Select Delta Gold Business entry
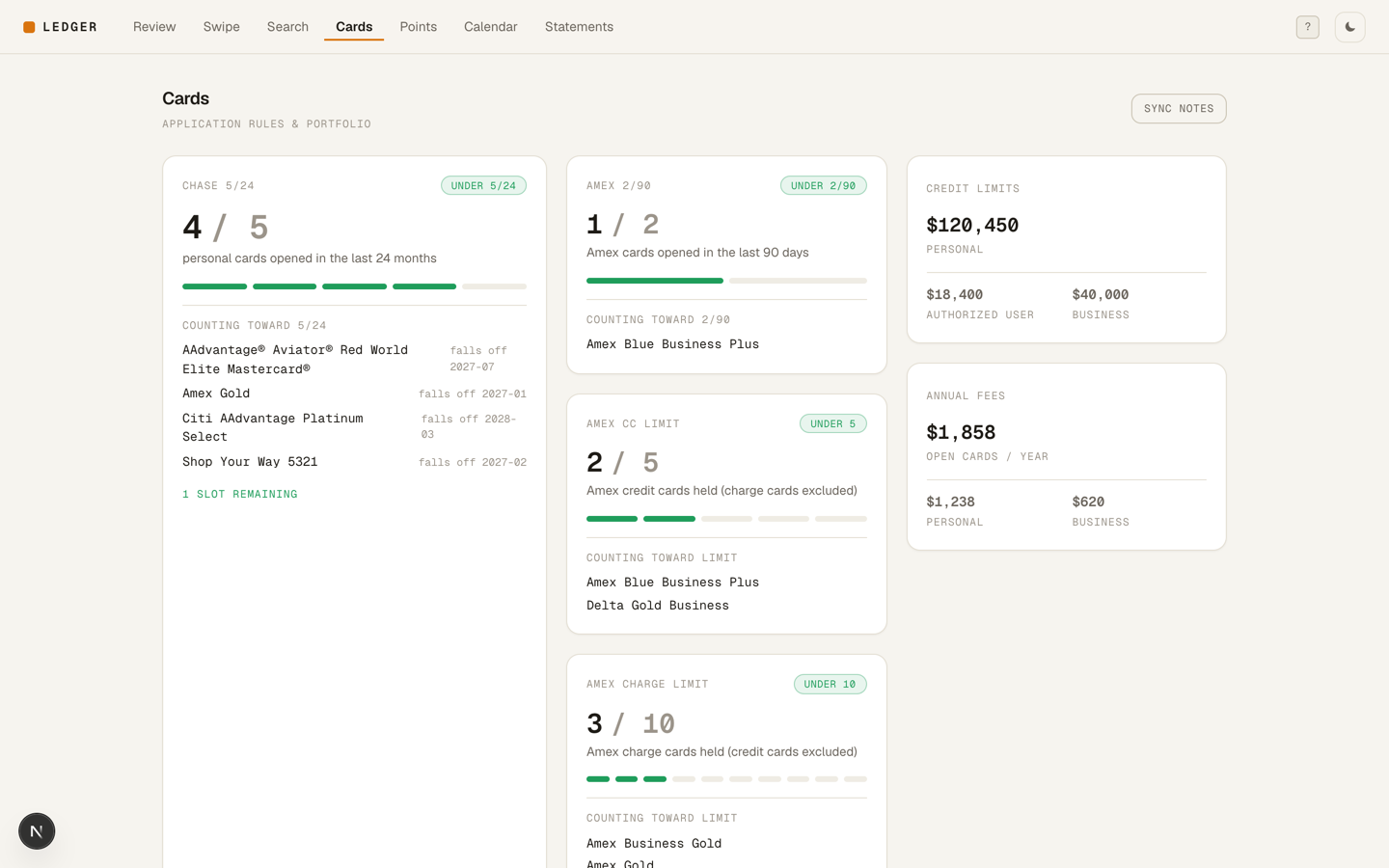The width and height of the screenshot is (1389, 868). (x=658, y=606)
